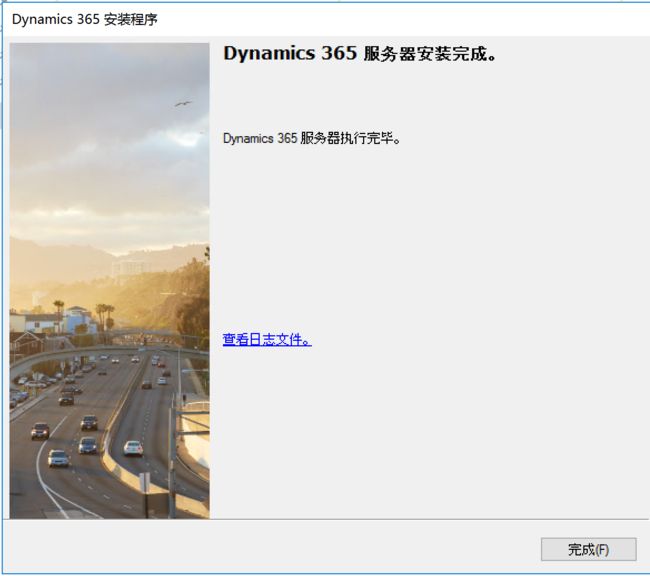Click the 'Dynamics 365 安装程序' window title

pyautogui.click(x=85, y=19)
